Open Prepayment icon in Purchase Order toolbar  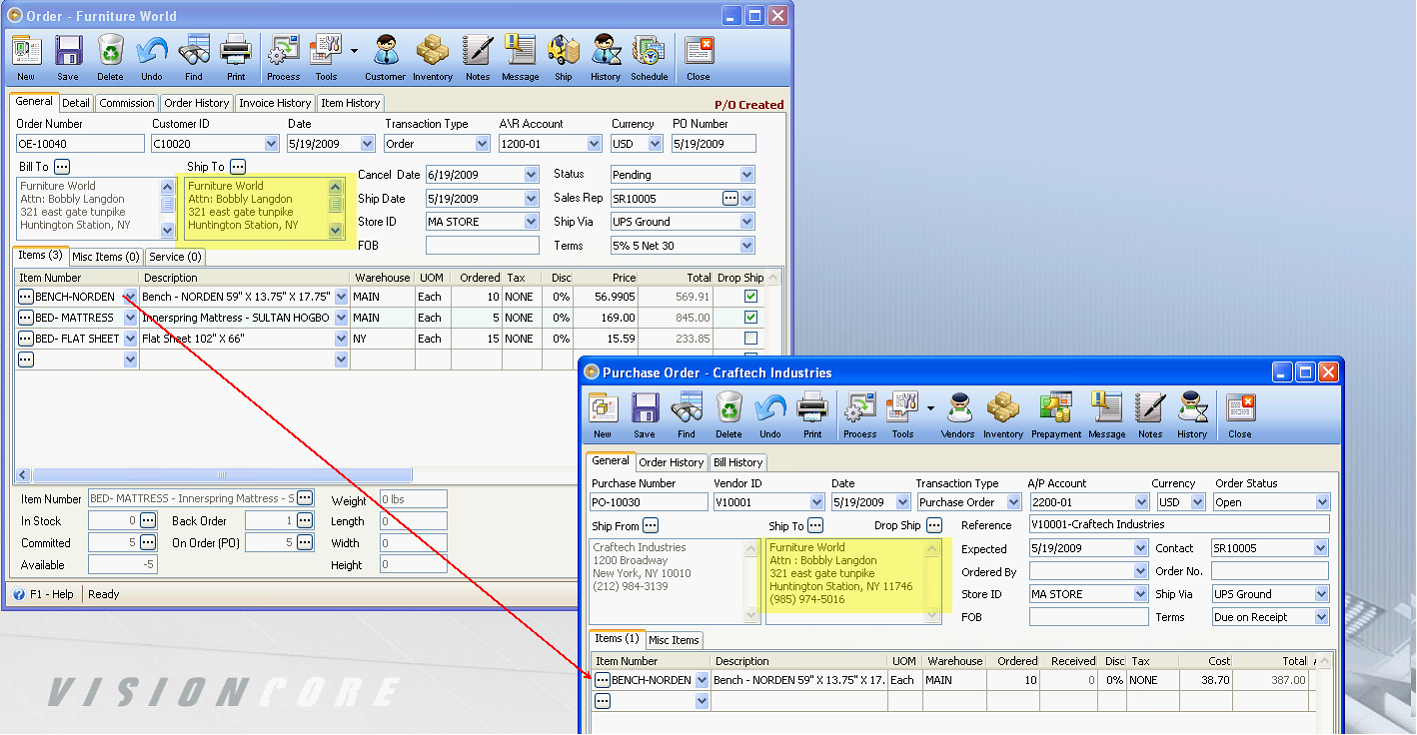pos(1056,408)
